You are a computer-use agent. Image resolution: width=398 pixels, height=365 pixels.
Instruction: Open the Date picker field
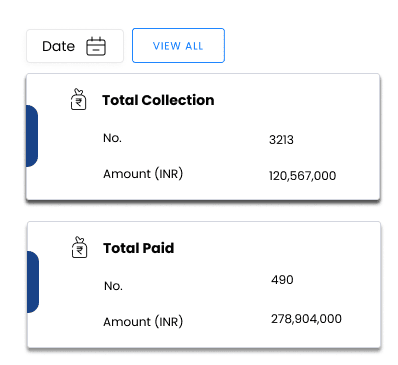pos(75,46)
